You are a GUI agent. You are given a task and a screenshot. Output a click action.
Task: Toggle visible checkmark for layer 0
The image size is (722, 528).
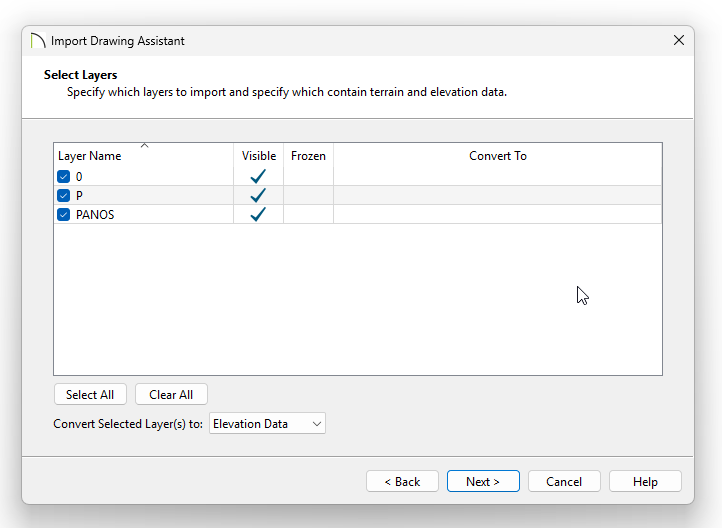[x=258, y=176]
